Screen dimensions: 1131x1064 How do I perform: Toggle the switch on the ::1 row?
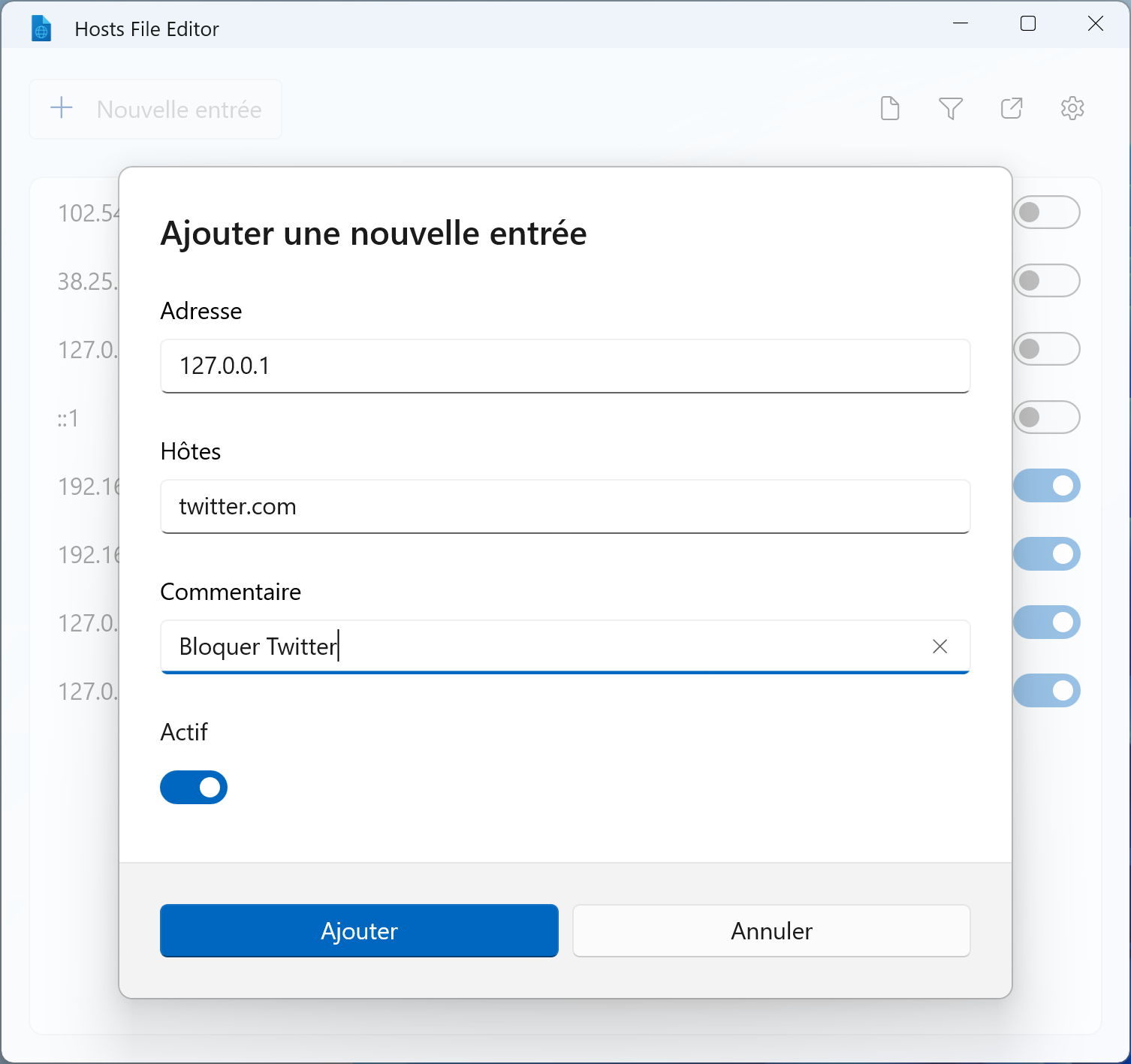[x=1047, y=417]
